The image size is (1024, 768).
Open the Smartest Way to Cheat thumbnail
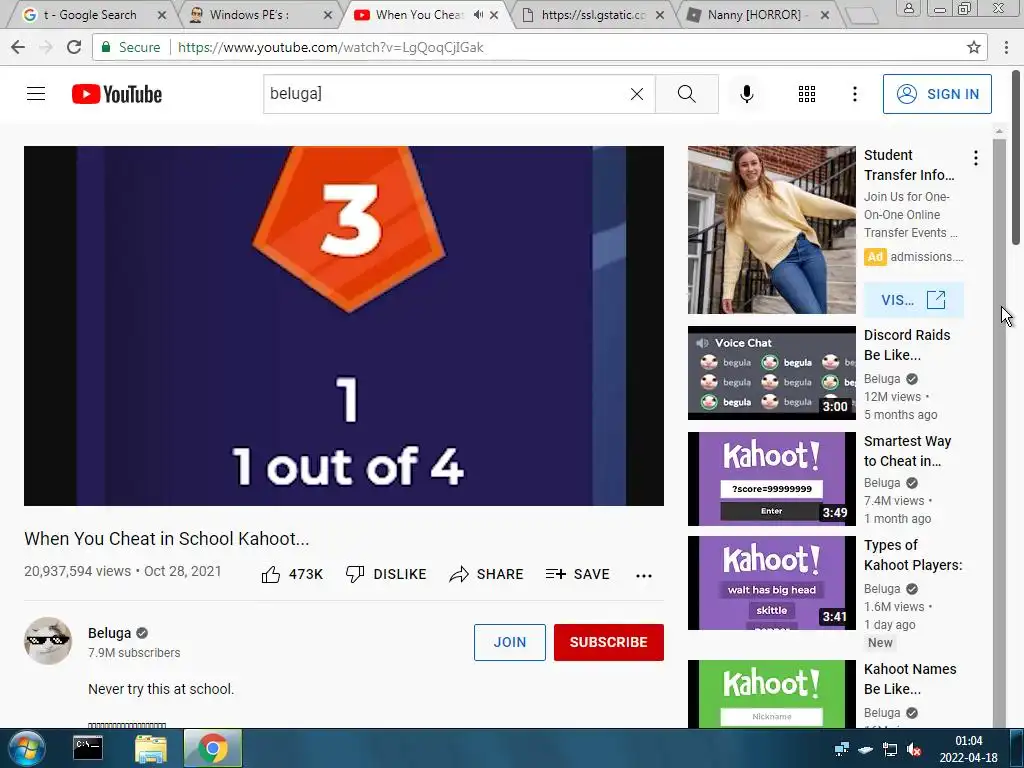(771, 479)
